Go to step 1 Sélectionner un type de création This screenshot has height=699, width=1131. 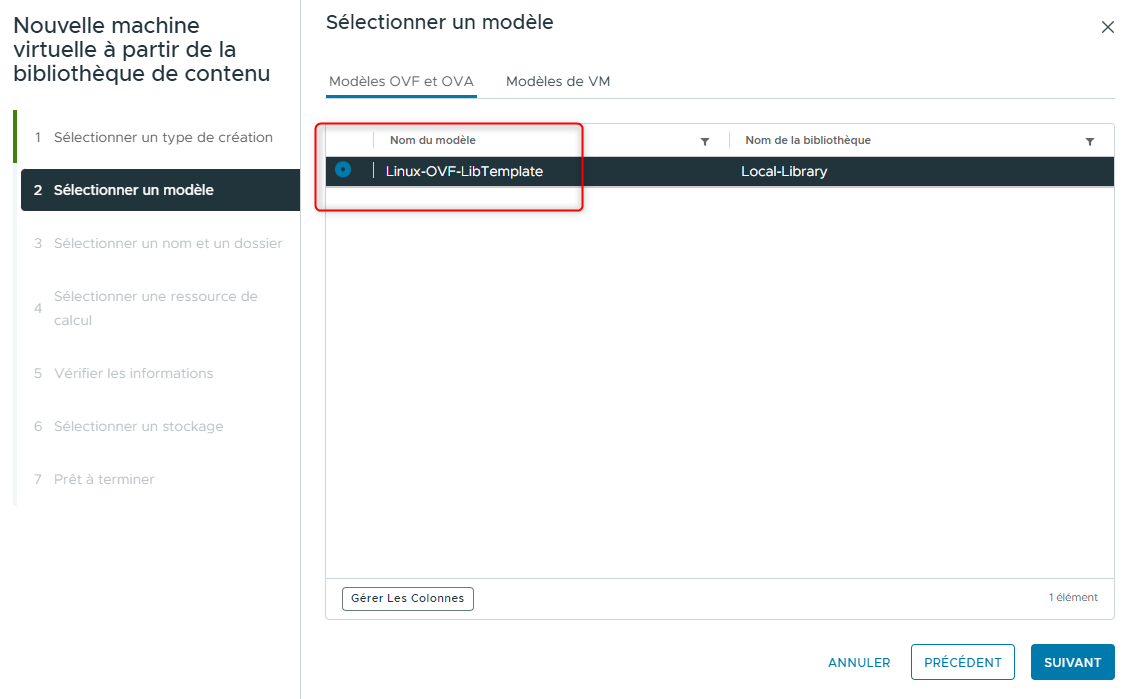pos(163,138)
